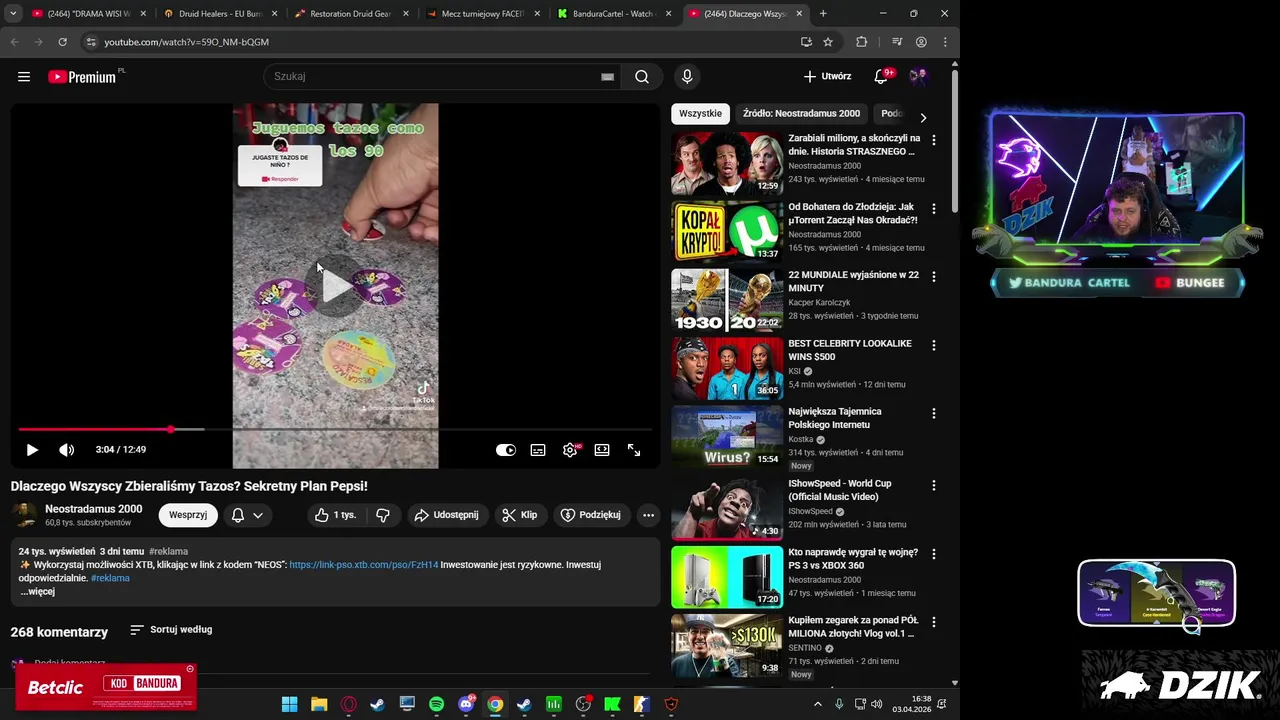Switch to BanduraCartel Kick tab

click(x=614, y=14)
